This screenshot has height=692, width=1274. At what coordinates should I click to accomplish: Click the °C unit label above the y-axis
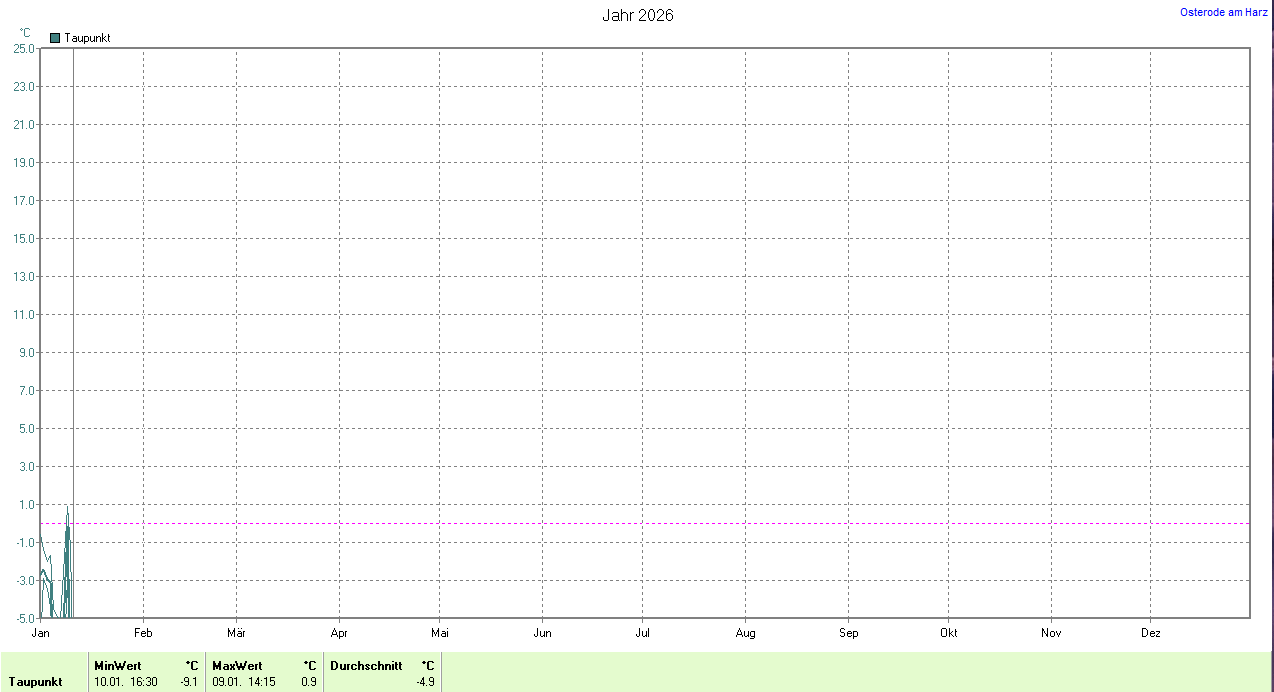(25, 33)
